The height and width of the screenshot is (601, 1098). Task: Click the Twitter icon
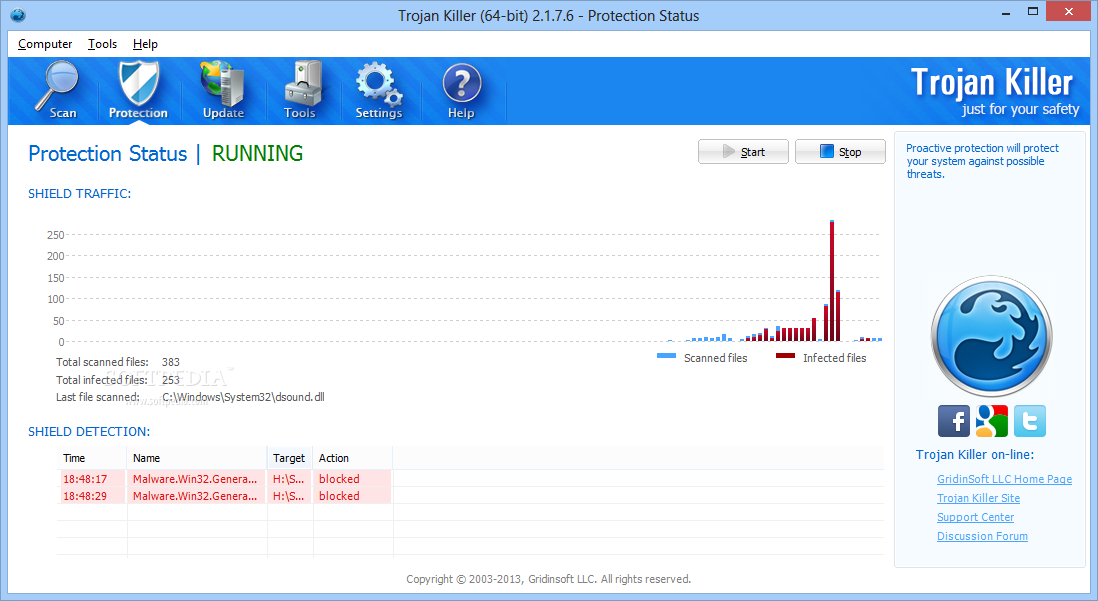coord(1029,421)
